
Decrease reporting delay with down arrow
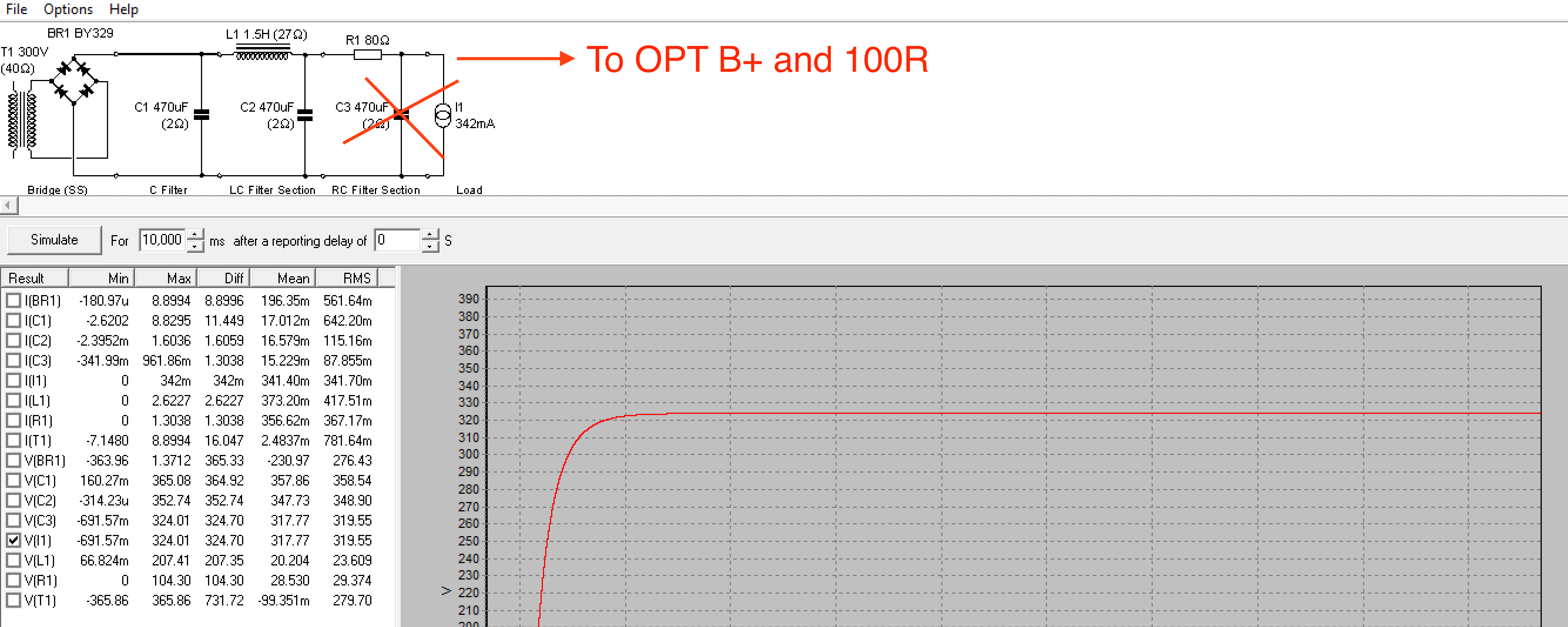click(x=430, y=246)
